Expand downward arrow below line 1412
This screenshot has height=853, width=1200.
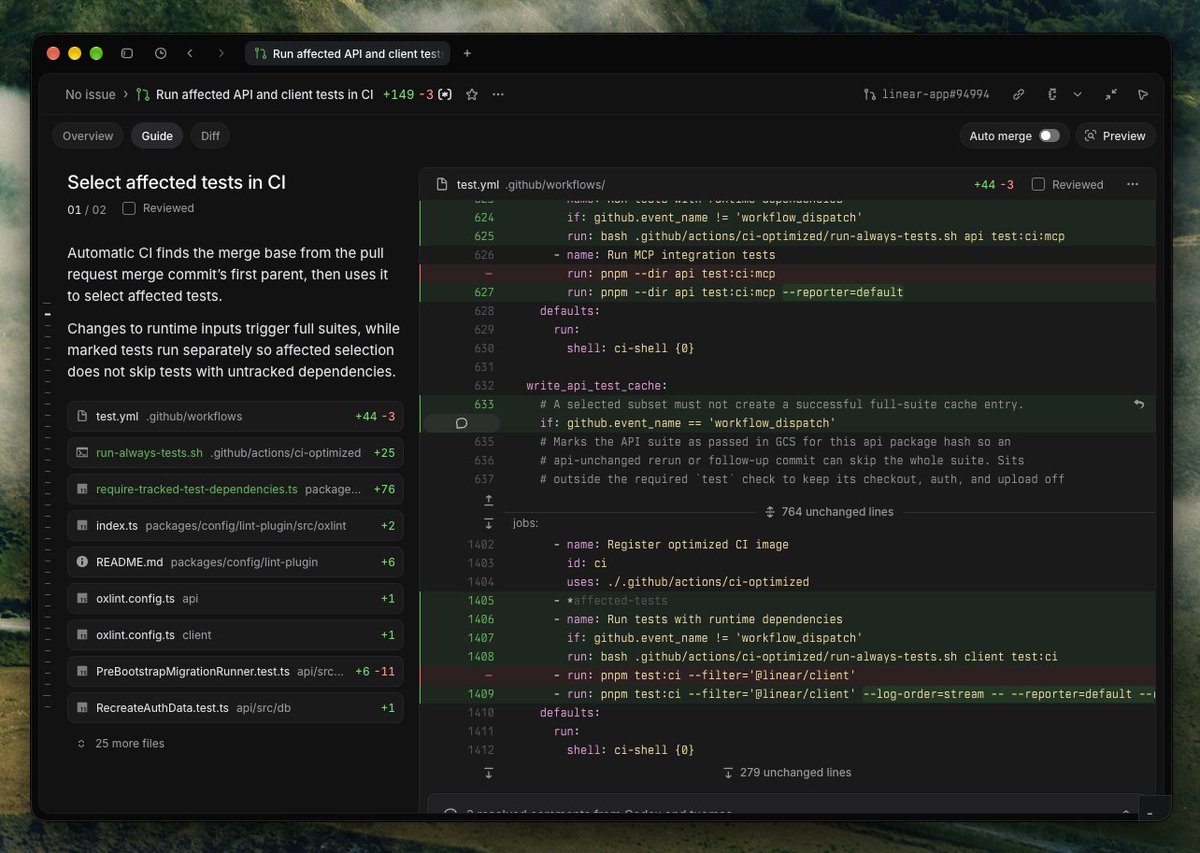coord(488,772)
